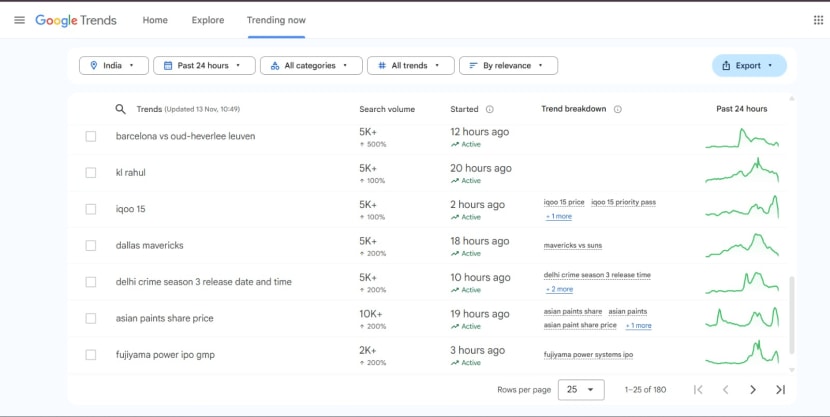The image size is (830, 417).
Task: Open the India location dropdown
Action: coord(114,66)
